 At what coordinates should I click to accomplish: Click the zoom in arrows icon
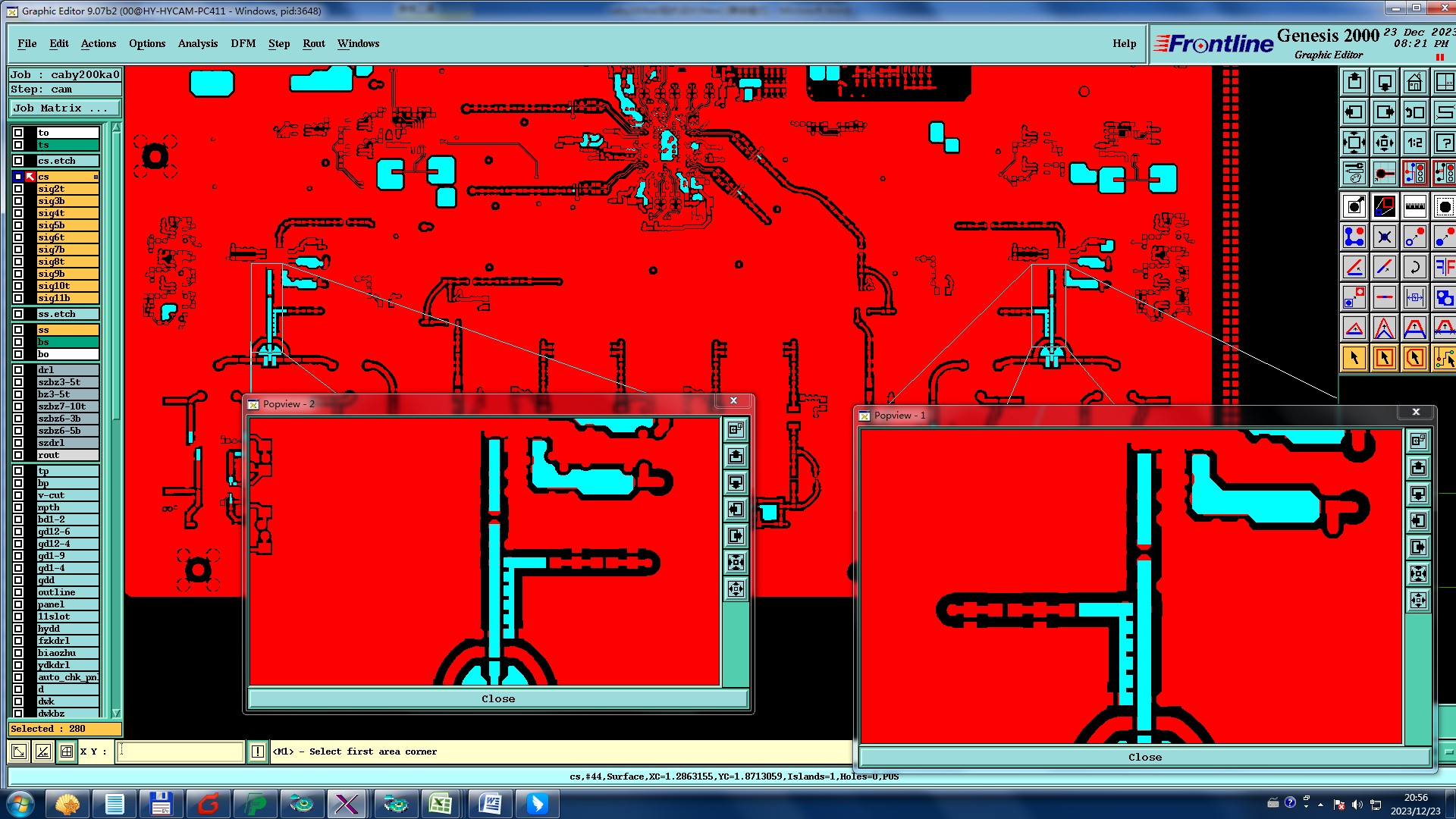1354,143
